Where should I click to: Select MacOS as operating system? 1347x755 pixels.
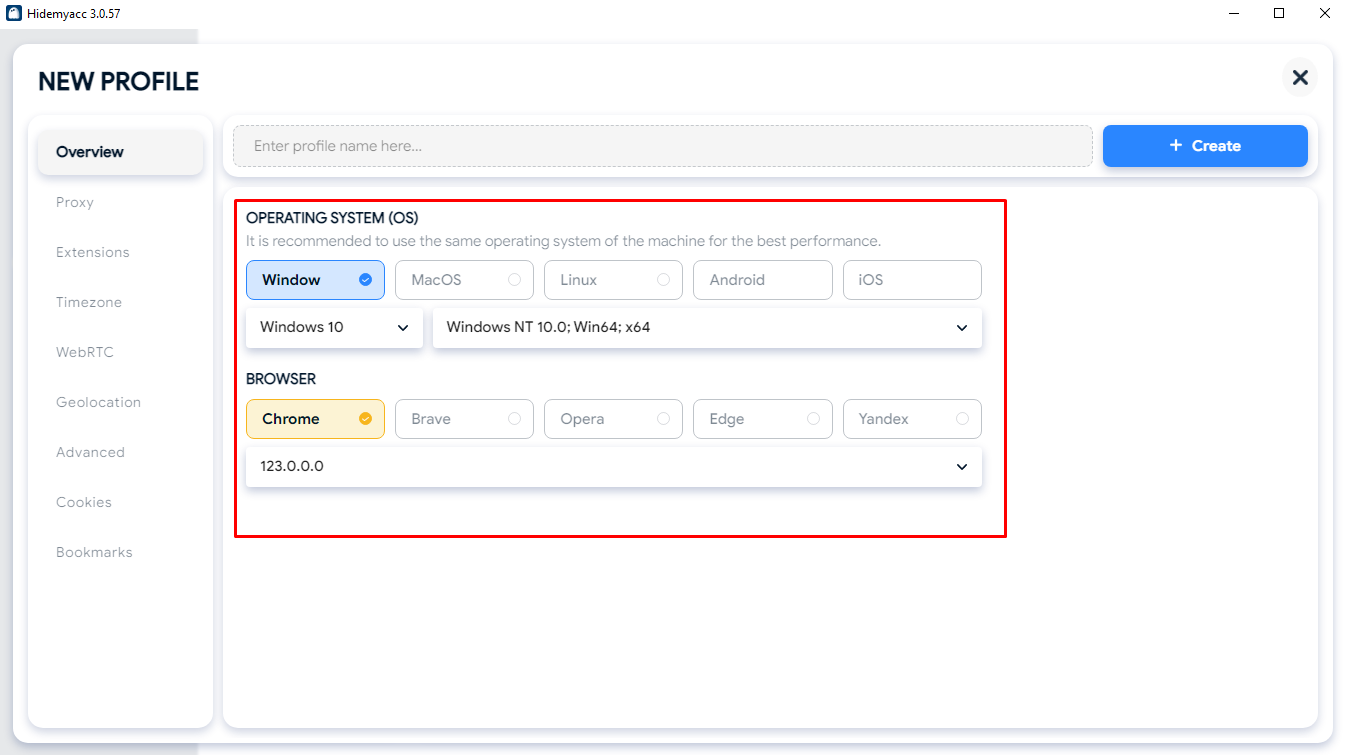464,280
